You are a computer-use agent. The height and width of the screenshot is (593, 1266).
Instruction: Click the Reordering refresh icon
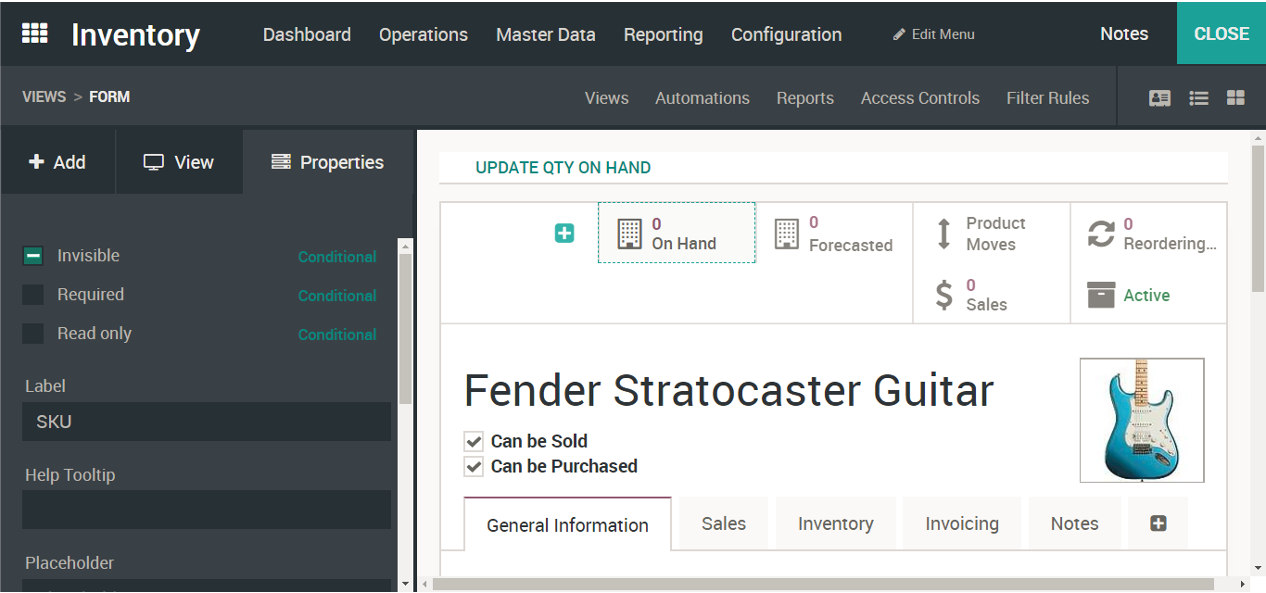click(x=1101, y=234)
